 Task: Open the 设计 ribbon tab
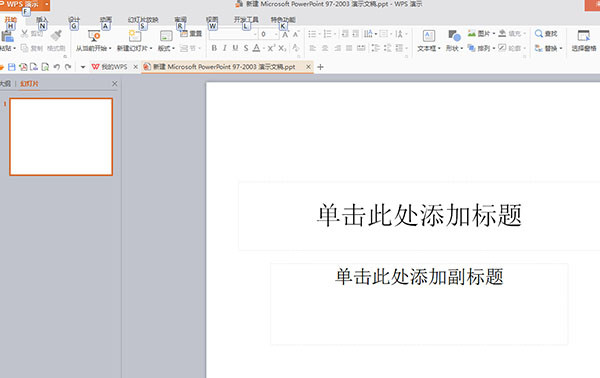click(x=74, y=20)
